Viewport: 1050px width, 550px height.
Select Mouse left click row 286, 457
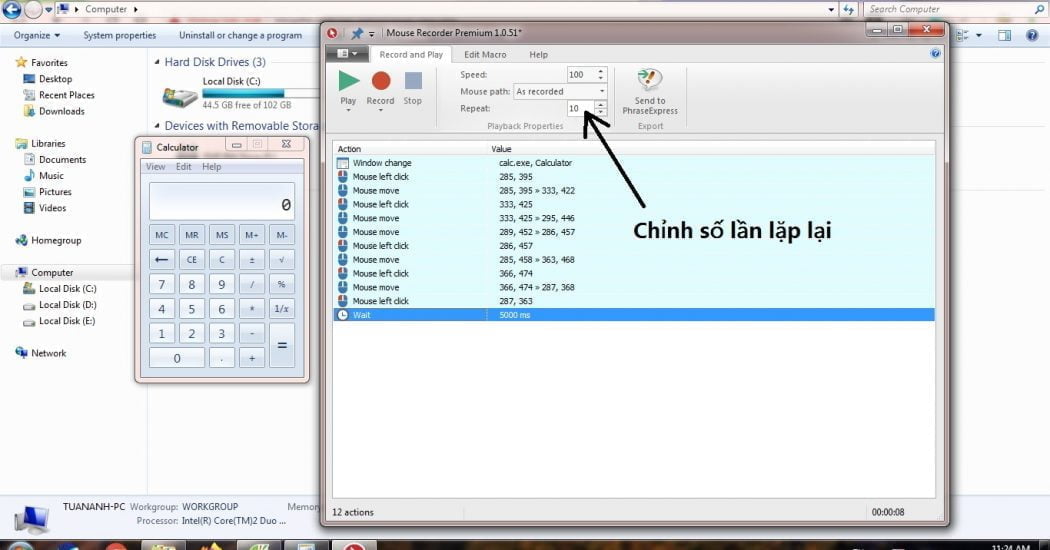tap(633, 246)
